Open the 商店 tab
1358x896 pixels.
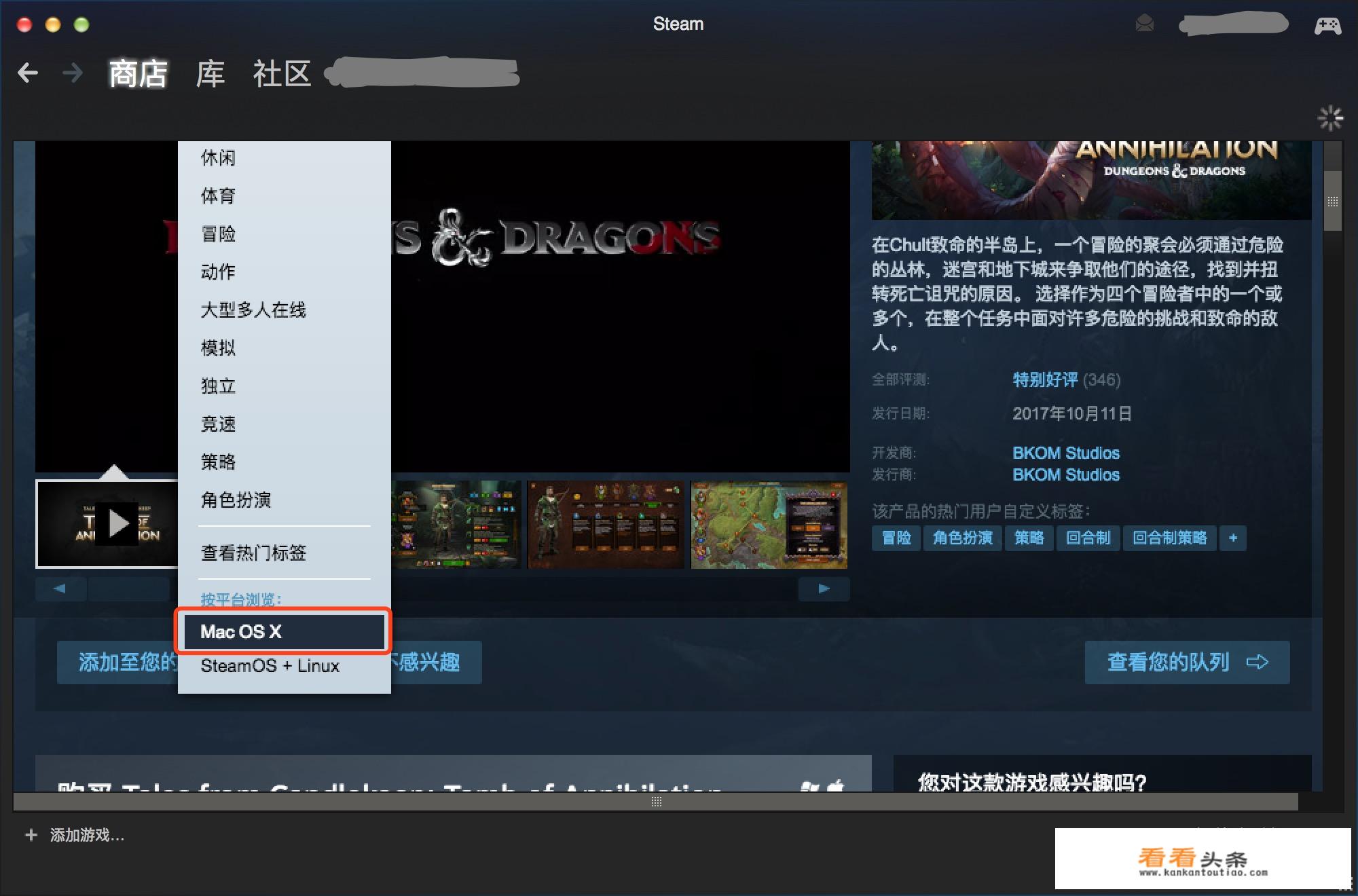pyautogui.click(x=138, y=73)
